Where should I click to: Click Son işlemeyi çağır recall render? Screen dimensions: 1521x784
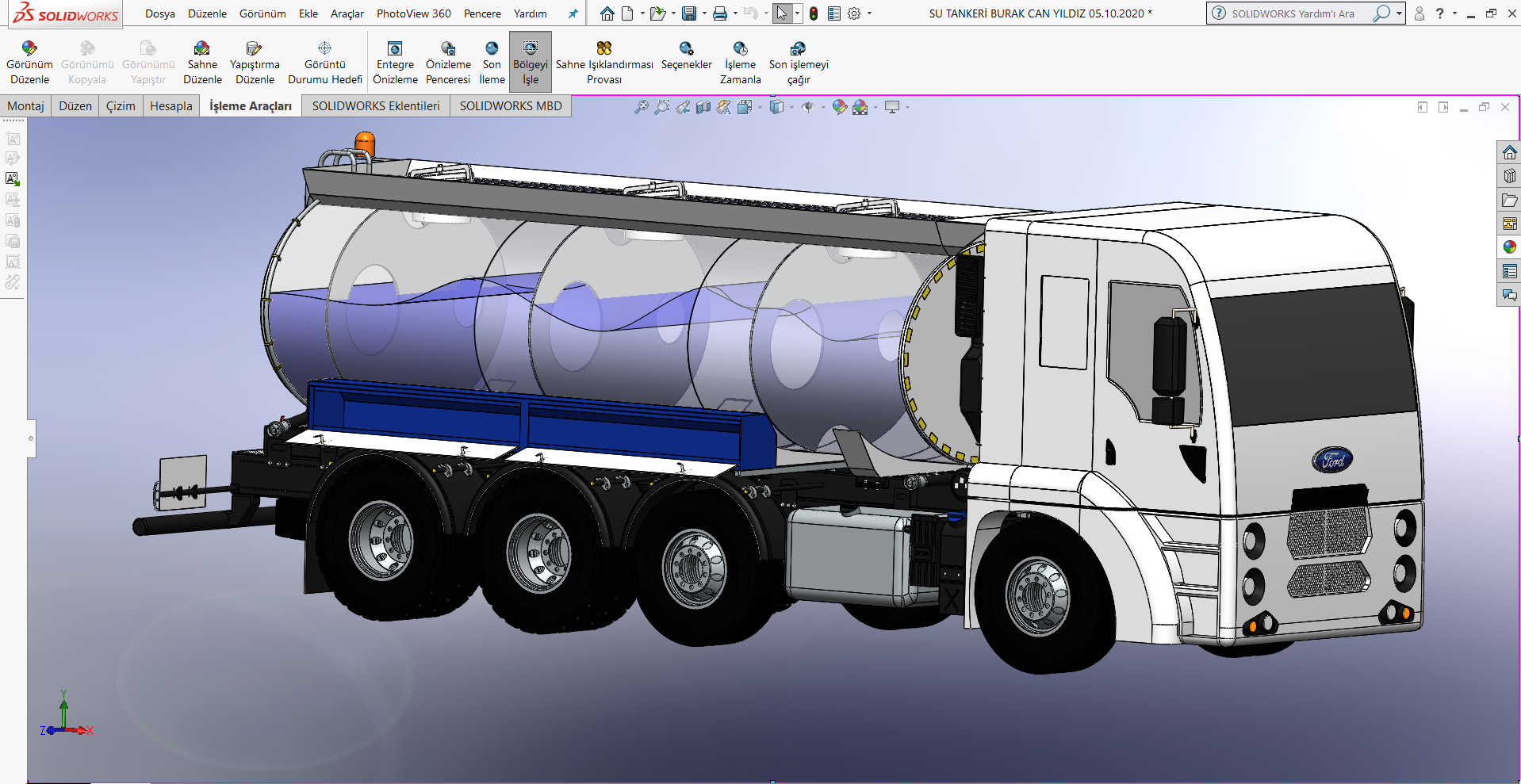click(x=799, y=63)
